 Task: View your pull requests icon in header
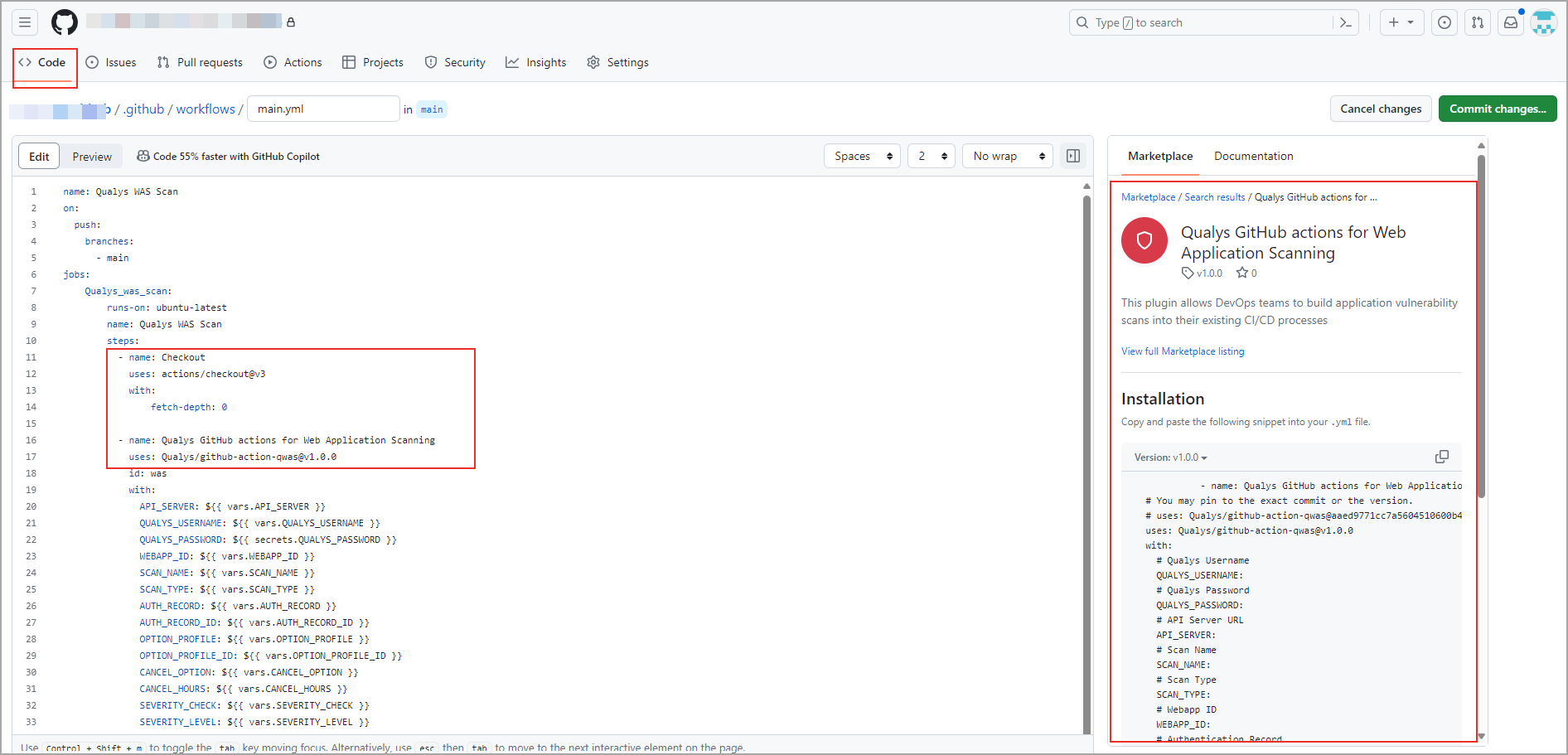coord(1478,22)
